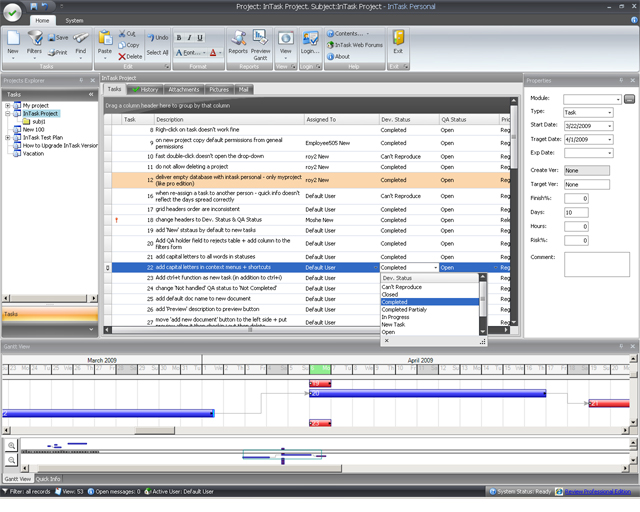Click the Days input field
This screenshot has height=512, width=640.
(x=576, y=212)
